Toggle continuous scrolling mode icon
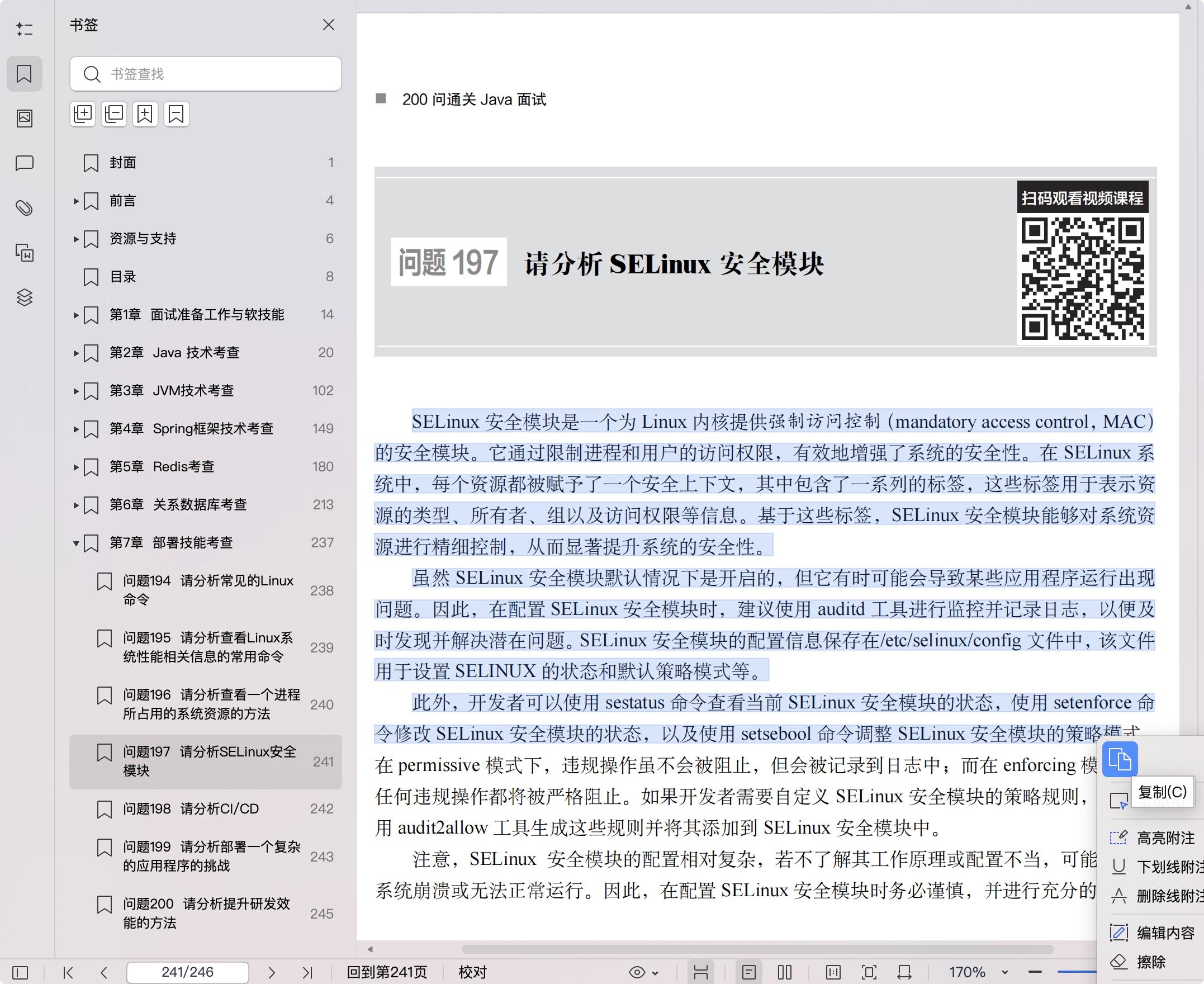Viewport: 1204px width, 984px height. coord(701,973)
